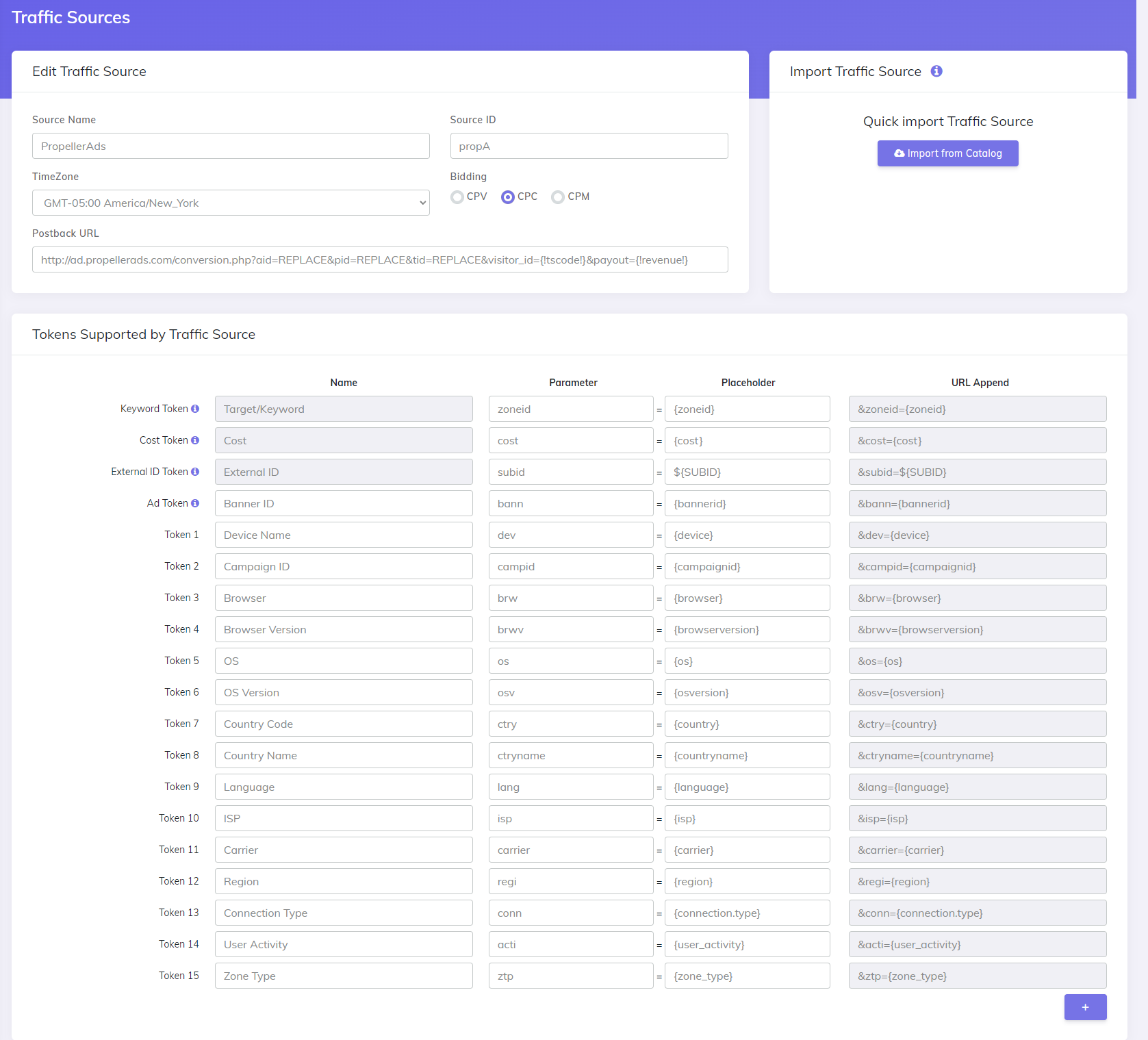Select CPV bidding radio button
This screenshot has height=1040, width=1148.
click(x=457, y=197)
